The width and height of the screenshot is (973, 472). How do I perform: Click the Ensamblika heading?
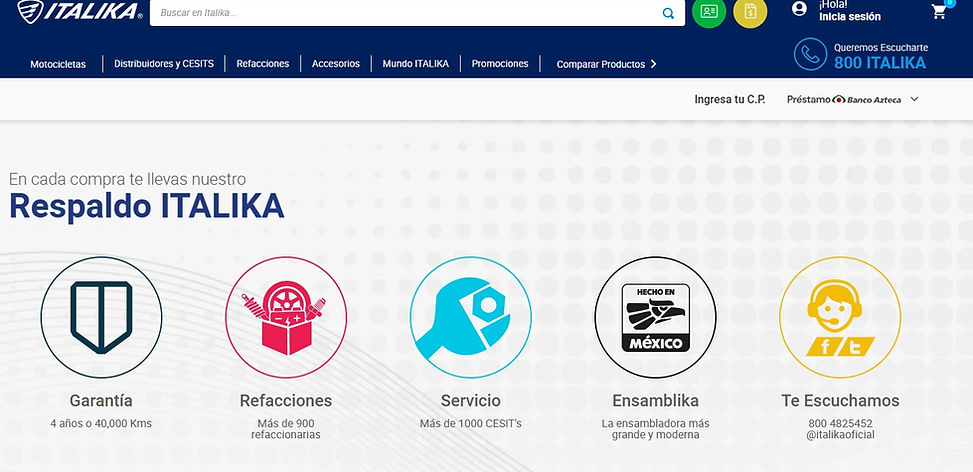point(655,401)
